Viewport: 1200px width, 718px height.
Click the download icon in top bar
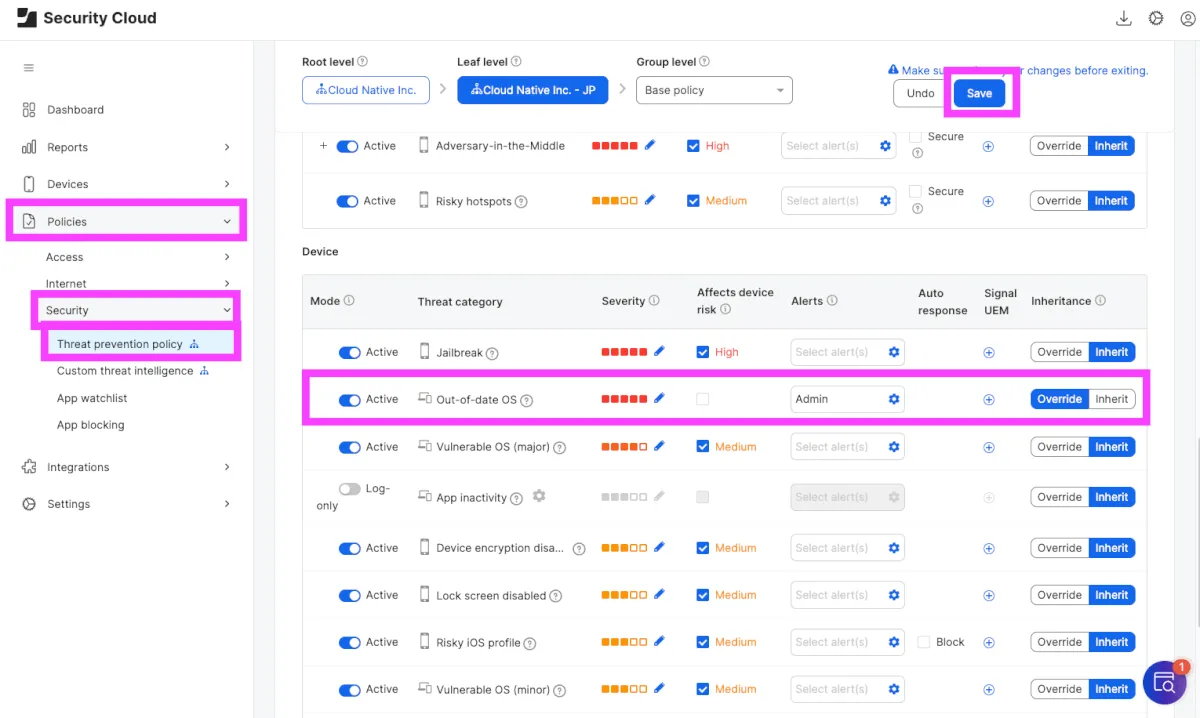pos(1123,18)
